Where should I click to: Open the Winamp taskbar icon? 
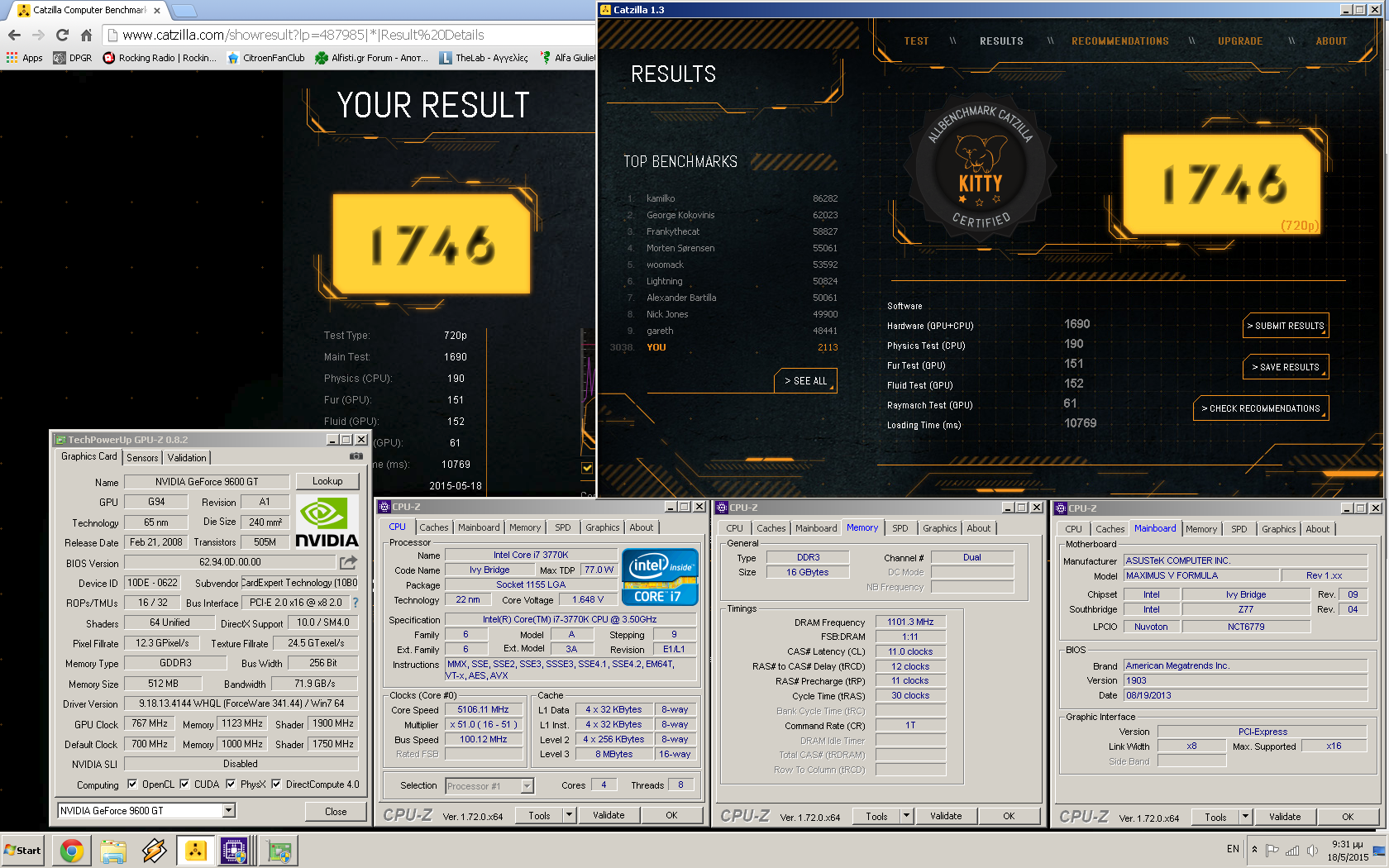coord(154,850)
